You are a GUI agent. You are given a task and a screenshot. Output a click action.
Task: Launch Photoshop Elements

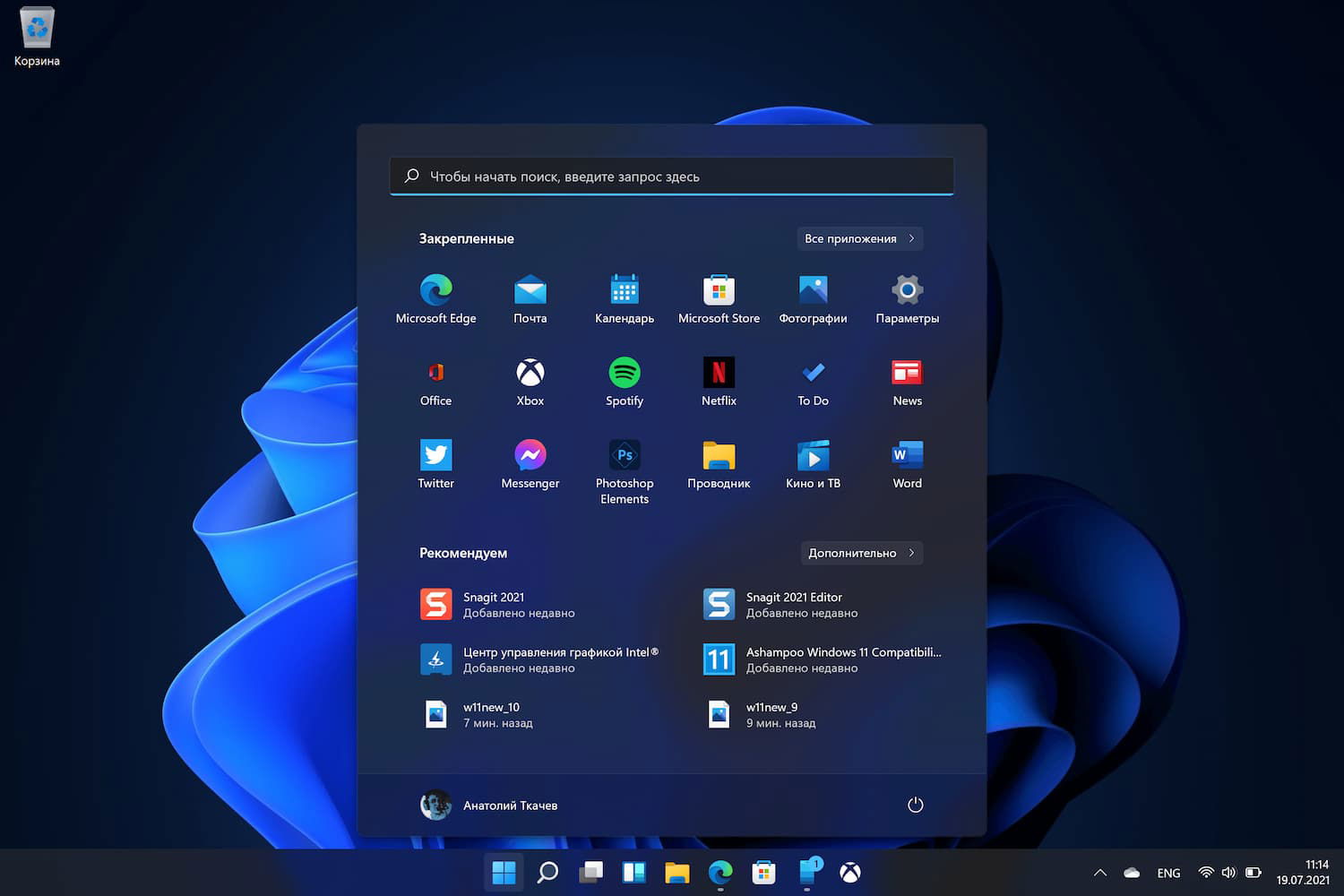coord(625,472)
